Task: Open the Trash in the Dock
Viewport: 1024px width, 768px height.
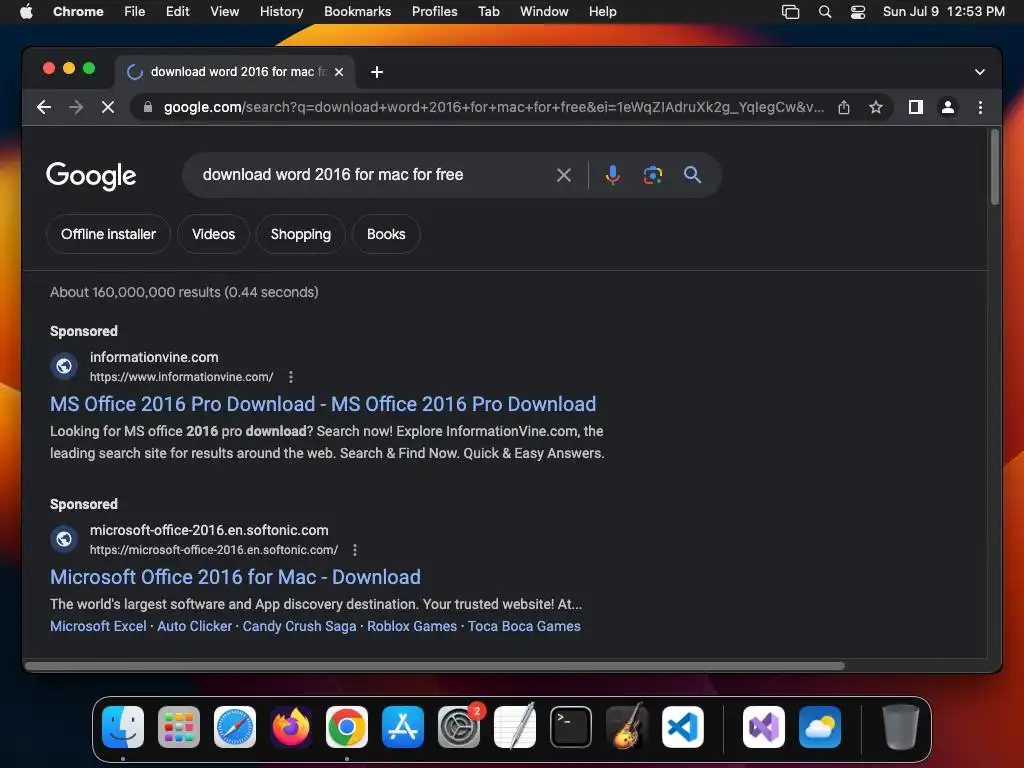Action: pos(901,727)
